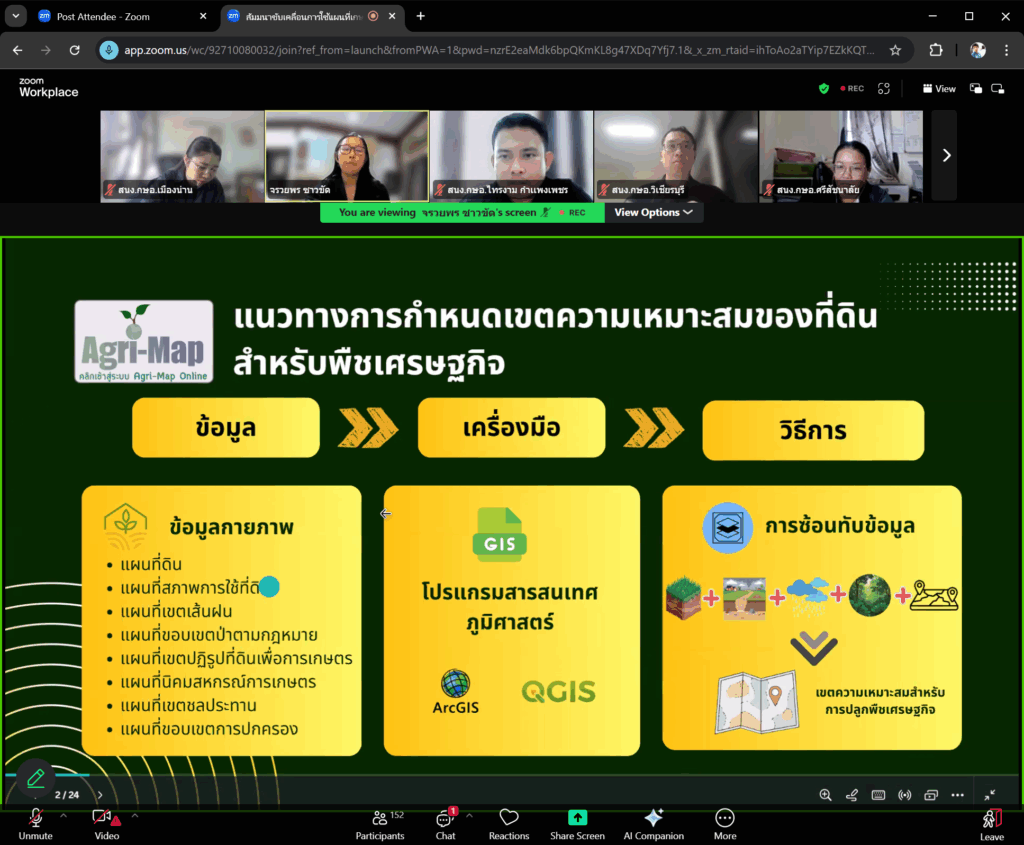Open the View layout menu
This screenshot has width=1024, height=845.
click(939, 89)
